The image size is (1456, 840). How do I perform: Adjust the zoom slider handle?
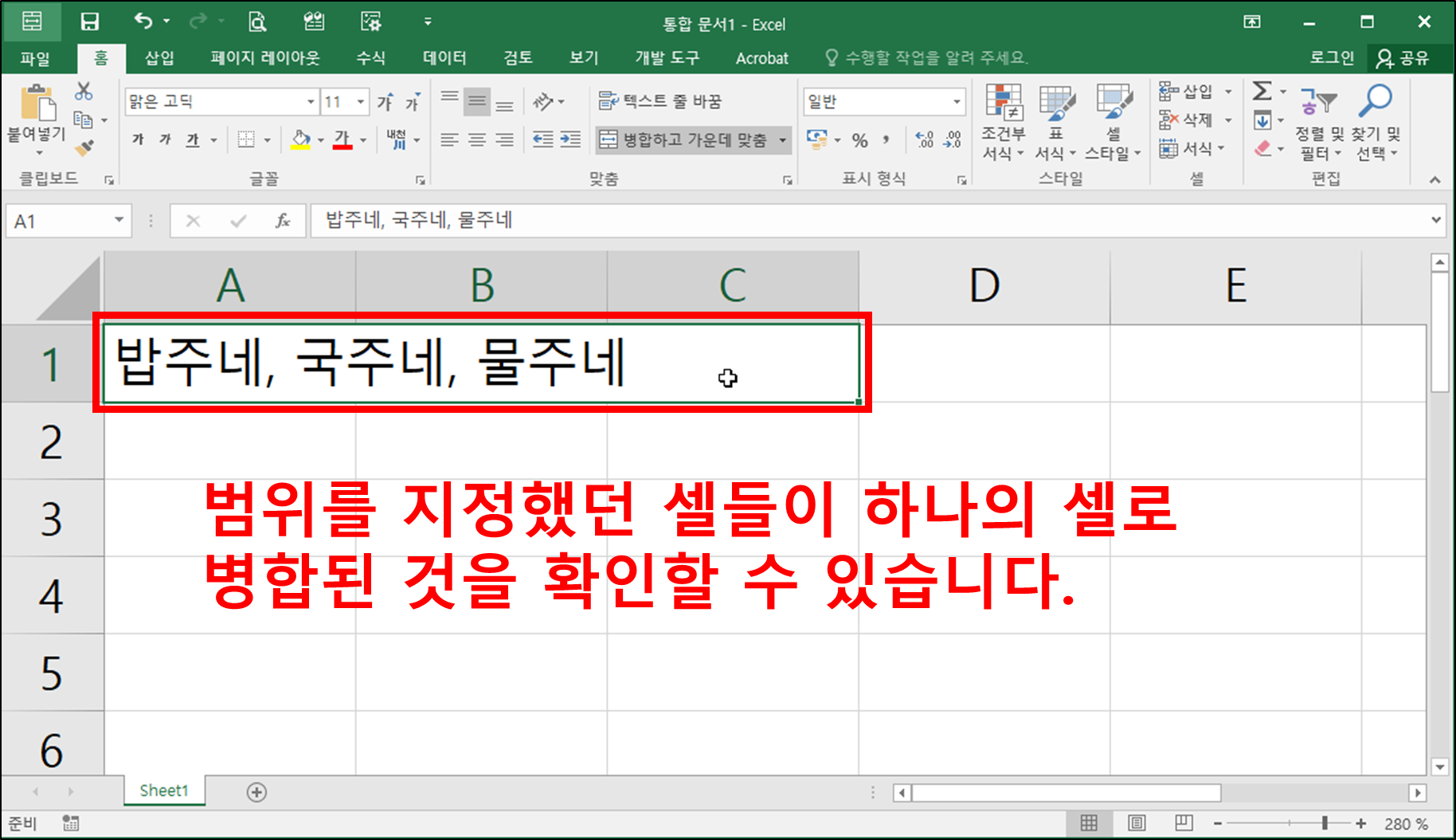point(1325,823)
